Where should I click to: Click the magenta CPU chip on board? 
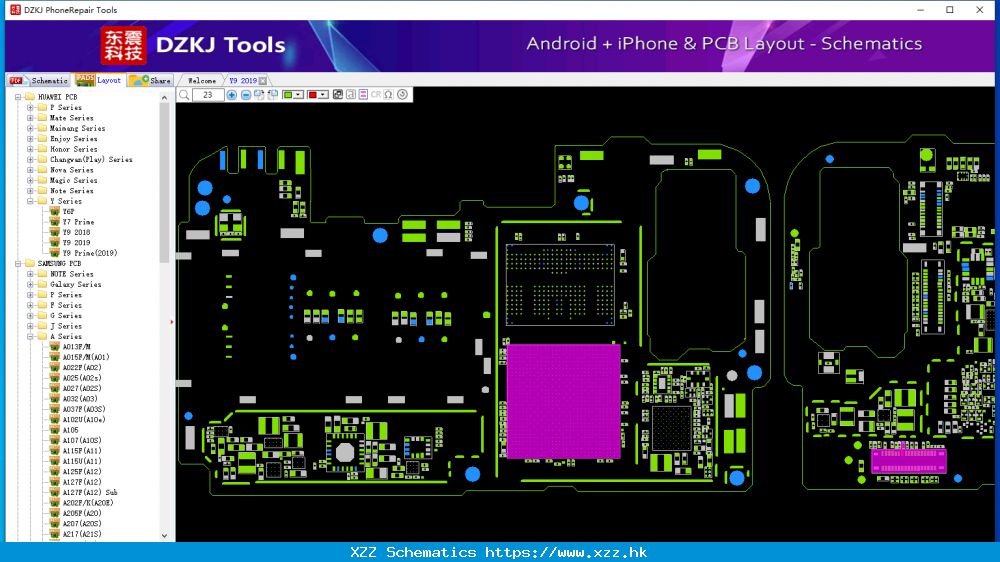[x=563, y=401]
